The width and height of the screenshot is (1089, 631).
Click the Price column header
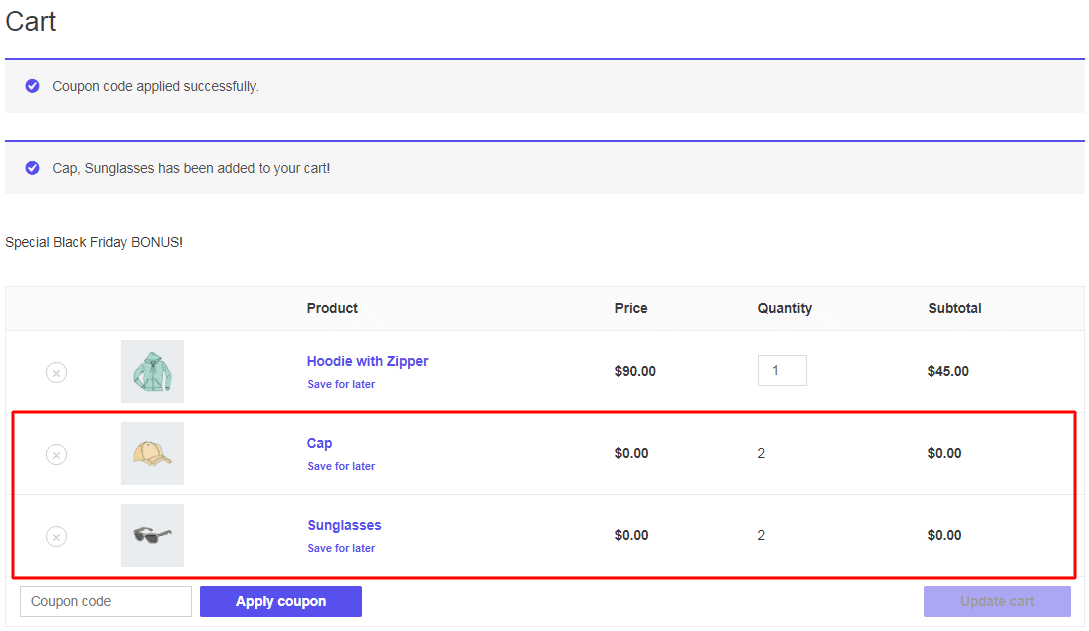pyautogui.click(x=631, y=308)
